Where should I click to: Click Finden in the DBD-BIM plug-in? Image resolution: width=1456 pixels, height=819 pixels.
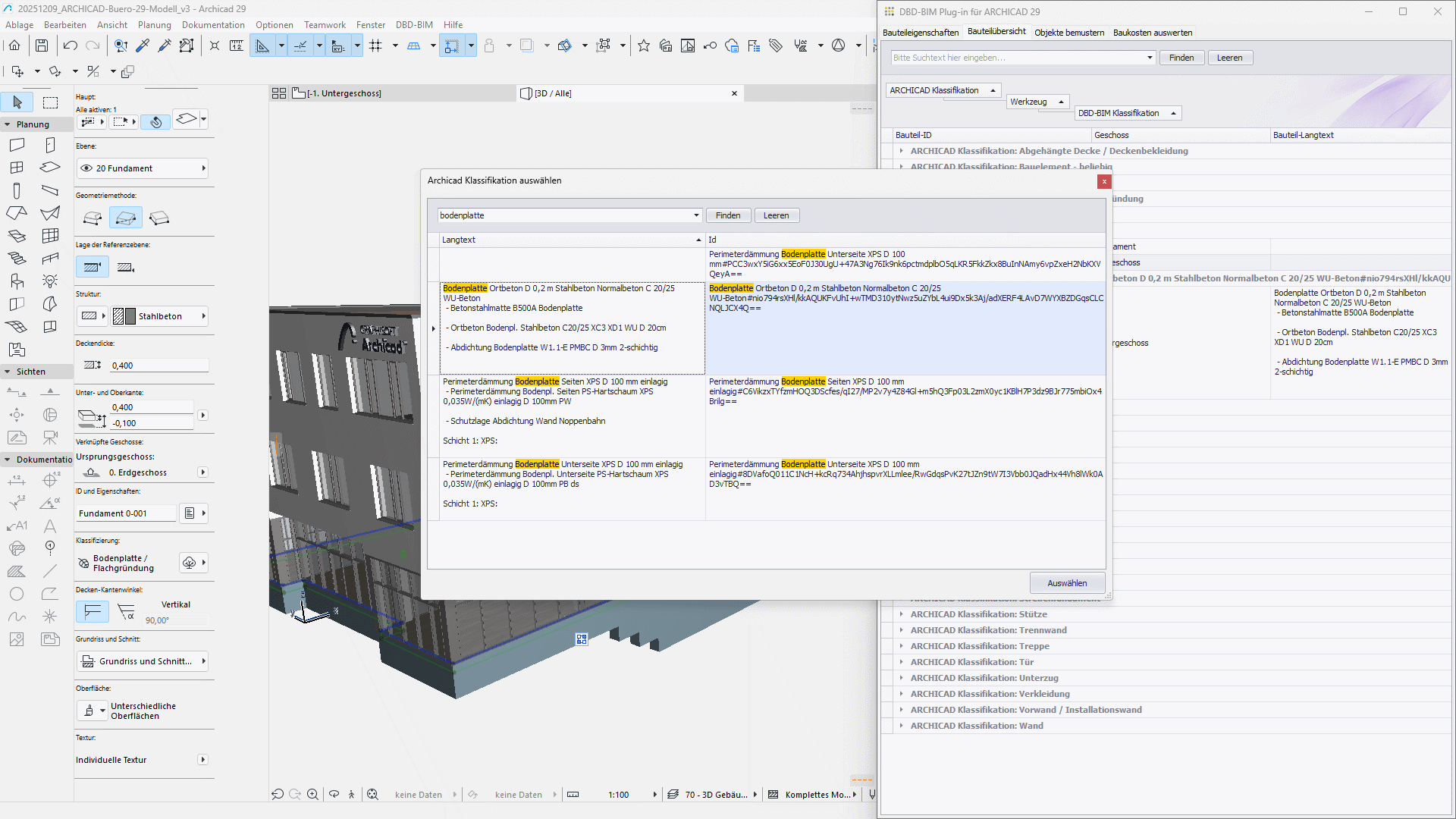tap(1181, 58)
